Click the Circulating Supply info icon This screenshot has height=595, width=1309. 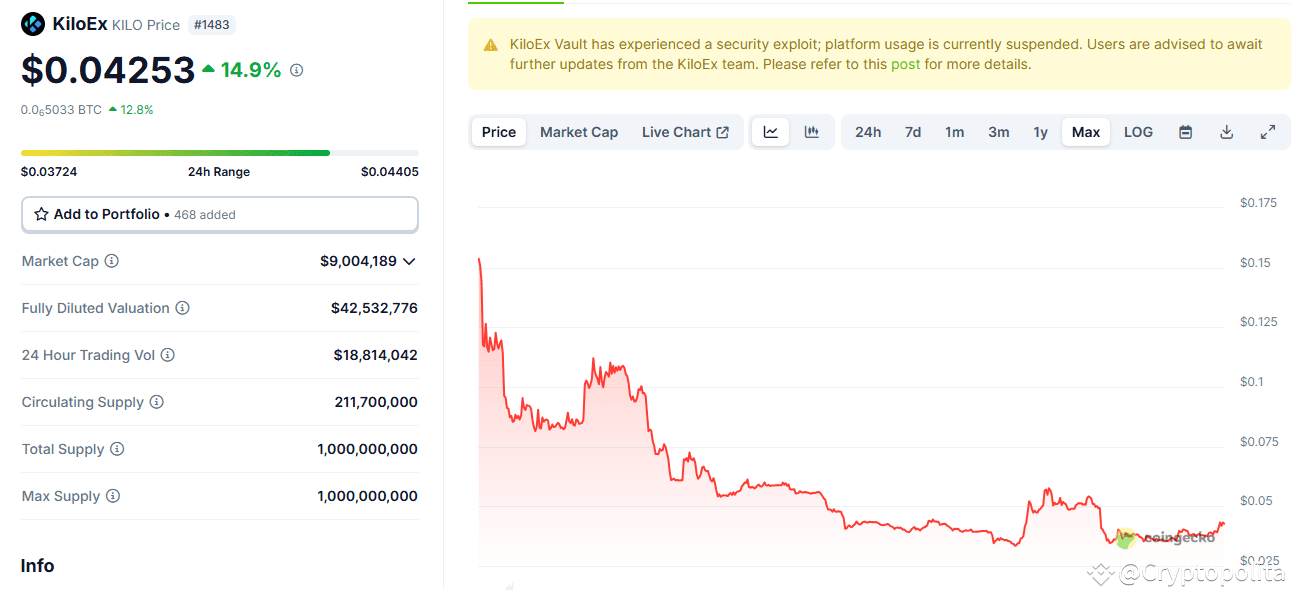click(x=157, y=401)
